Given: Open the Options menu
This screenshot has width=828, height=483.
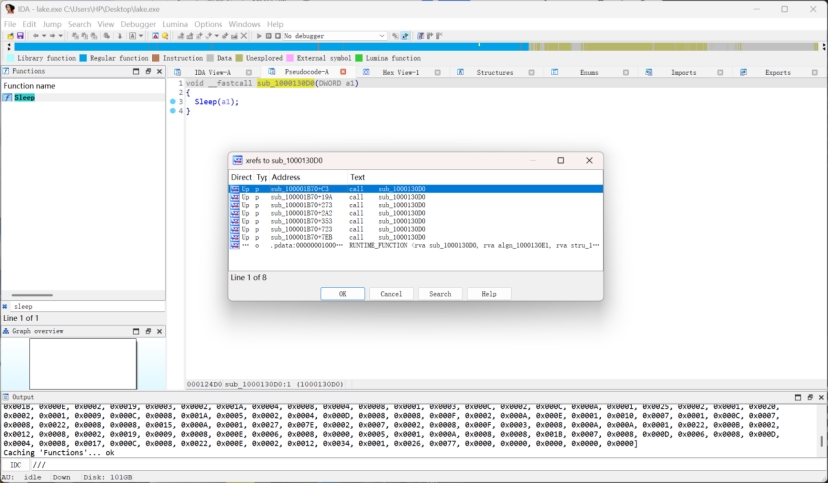Looking at the screenshot, I should 208,24.
